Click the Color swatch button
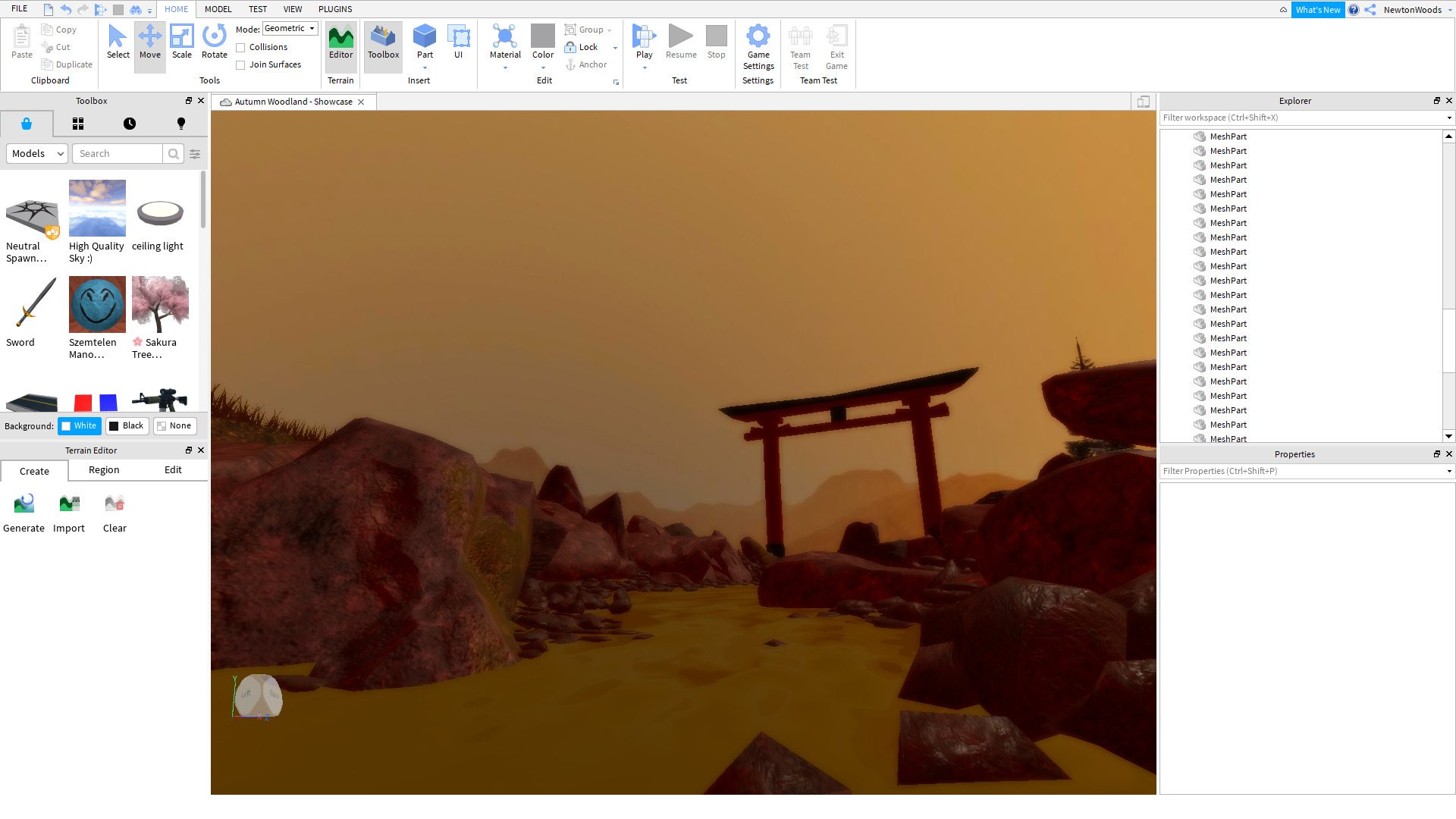 click(x=543, y=36)
